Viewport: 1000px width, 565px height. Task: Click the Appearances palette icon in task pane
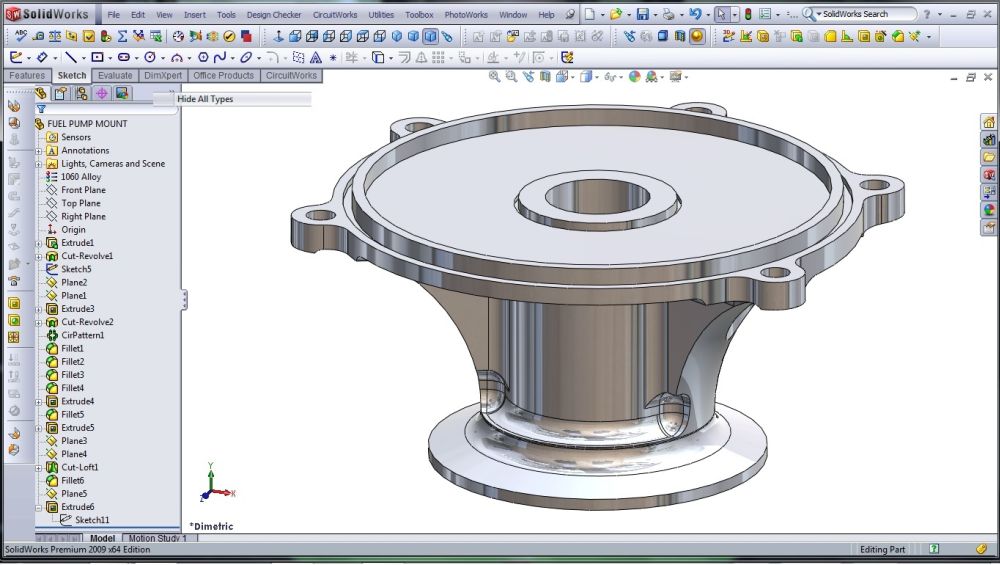(x=989, y=209)
